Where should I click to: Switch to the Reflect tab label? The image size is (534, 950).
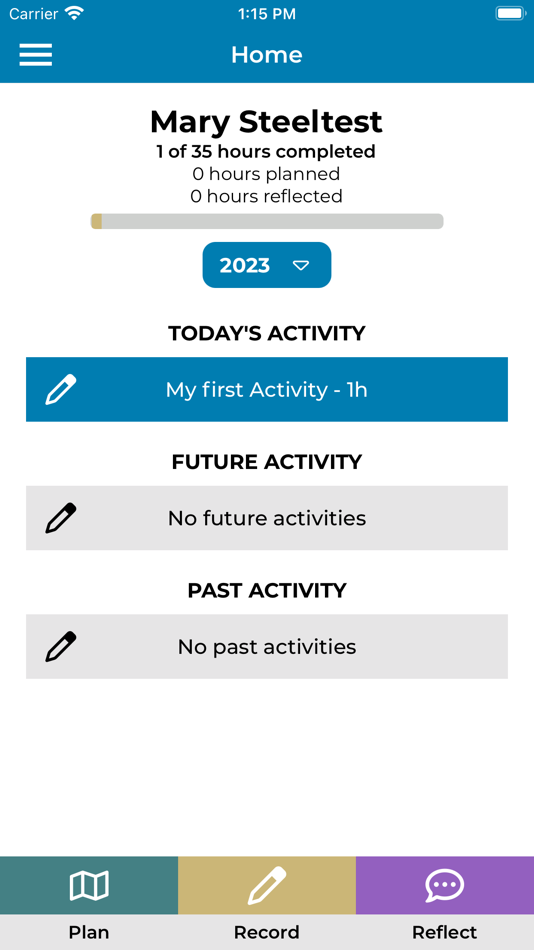(445, 932)
